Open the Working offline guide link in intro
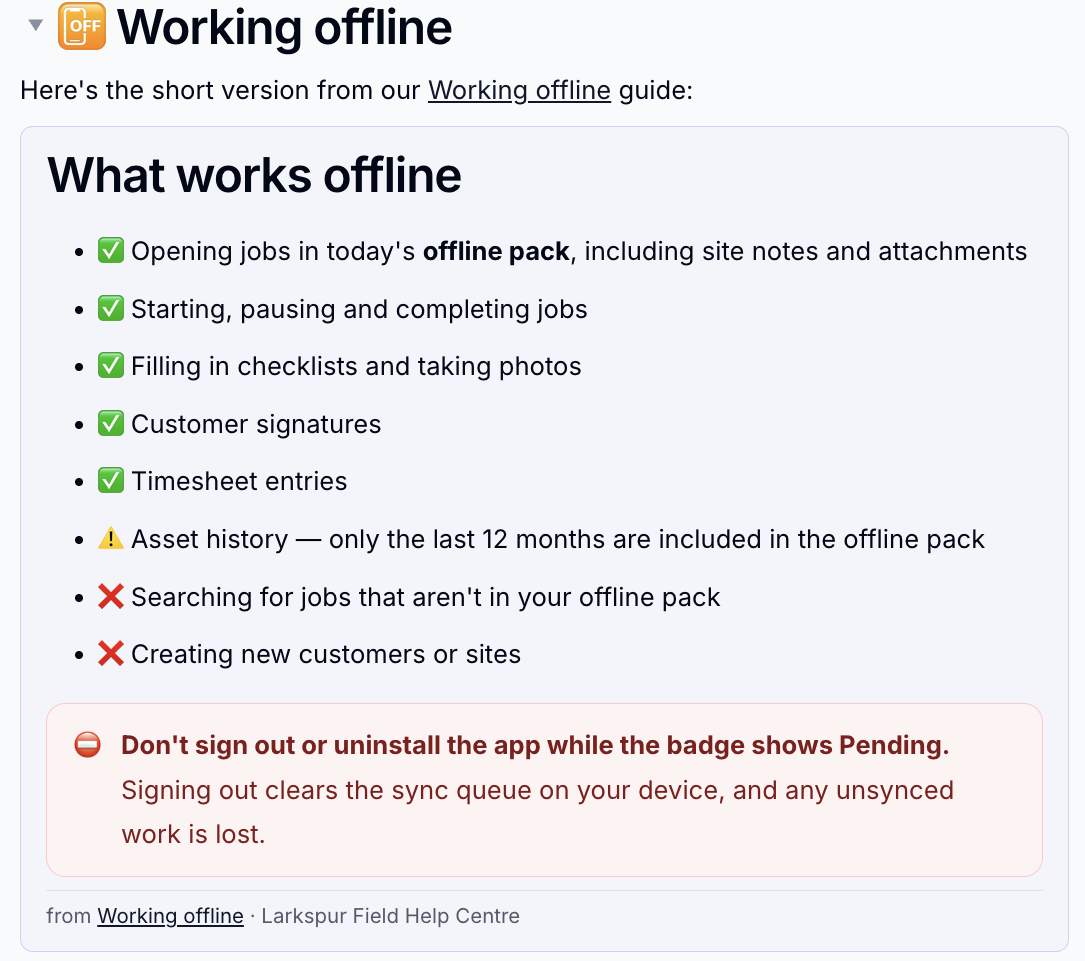 519,91
